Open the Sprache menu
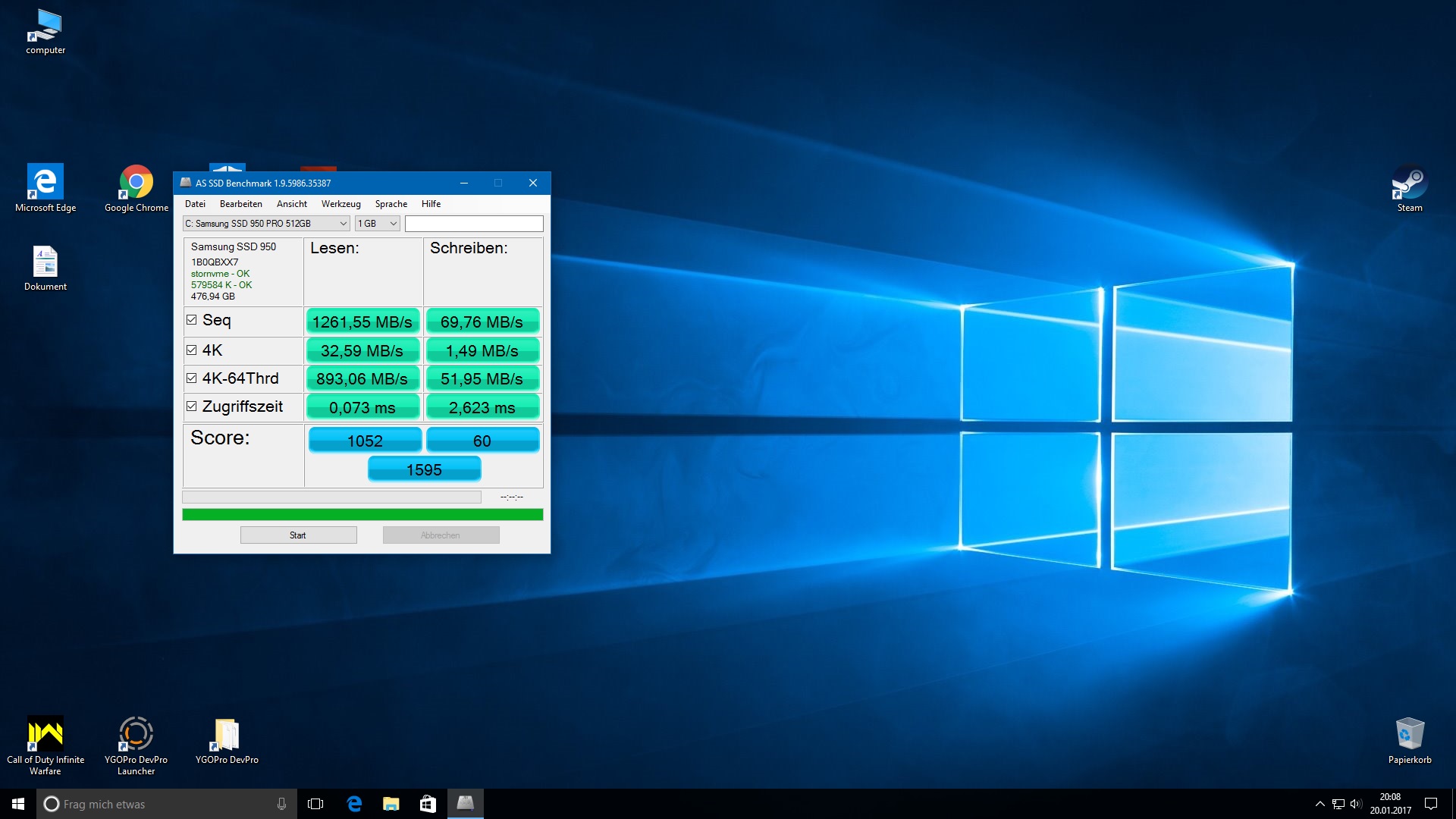 (391, 204)
